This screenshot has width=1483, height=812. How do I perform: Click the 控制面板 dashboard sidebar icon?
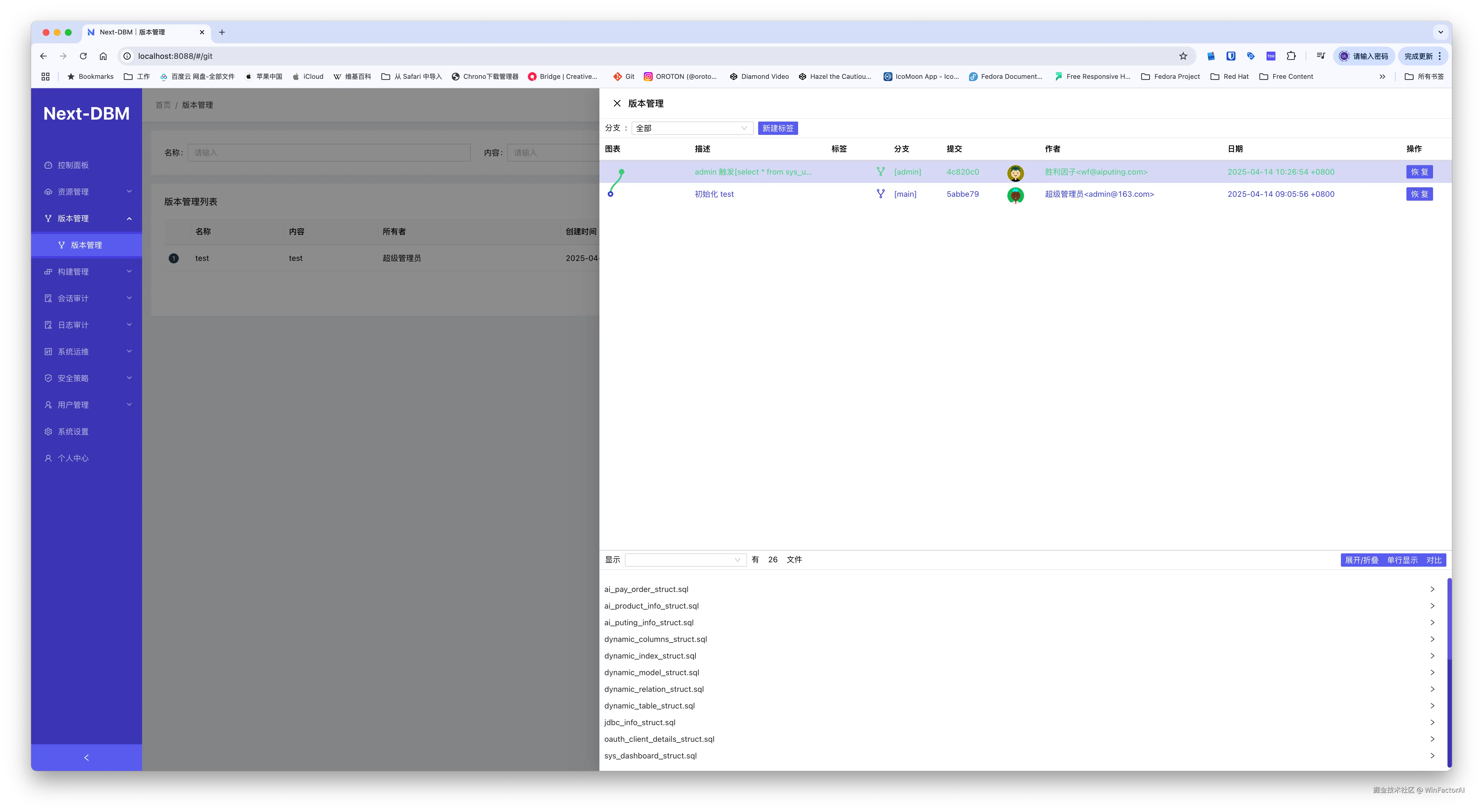(x=48, y=165)
